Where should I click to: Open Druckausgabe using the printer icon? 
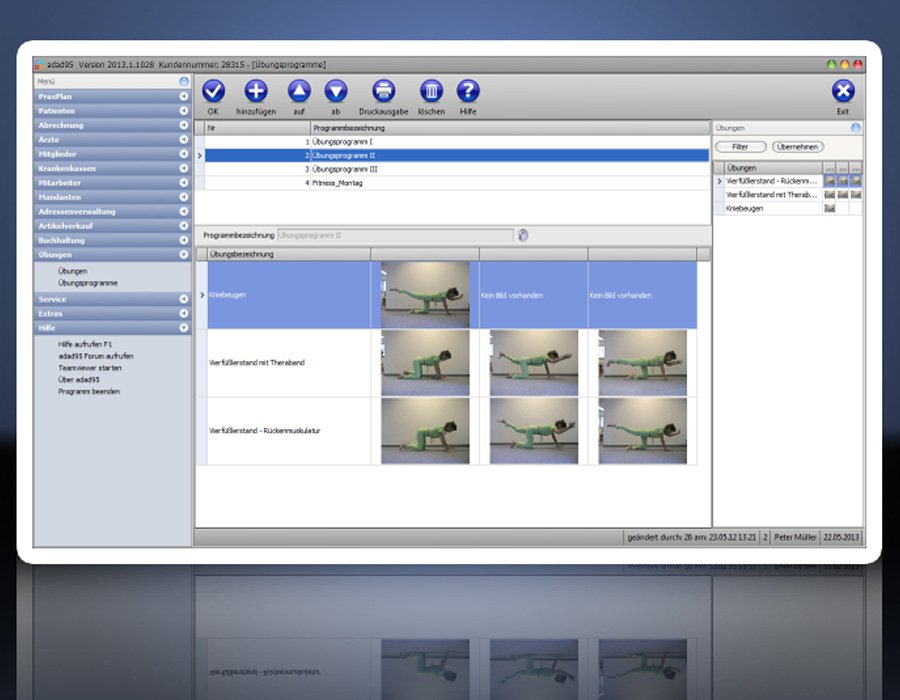[x=384, y=92]
